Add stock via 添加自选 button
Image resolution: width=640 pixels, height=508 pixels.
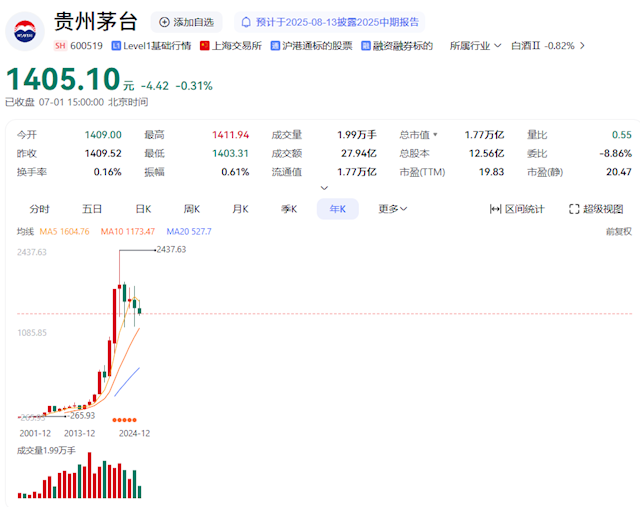point(187,22)
